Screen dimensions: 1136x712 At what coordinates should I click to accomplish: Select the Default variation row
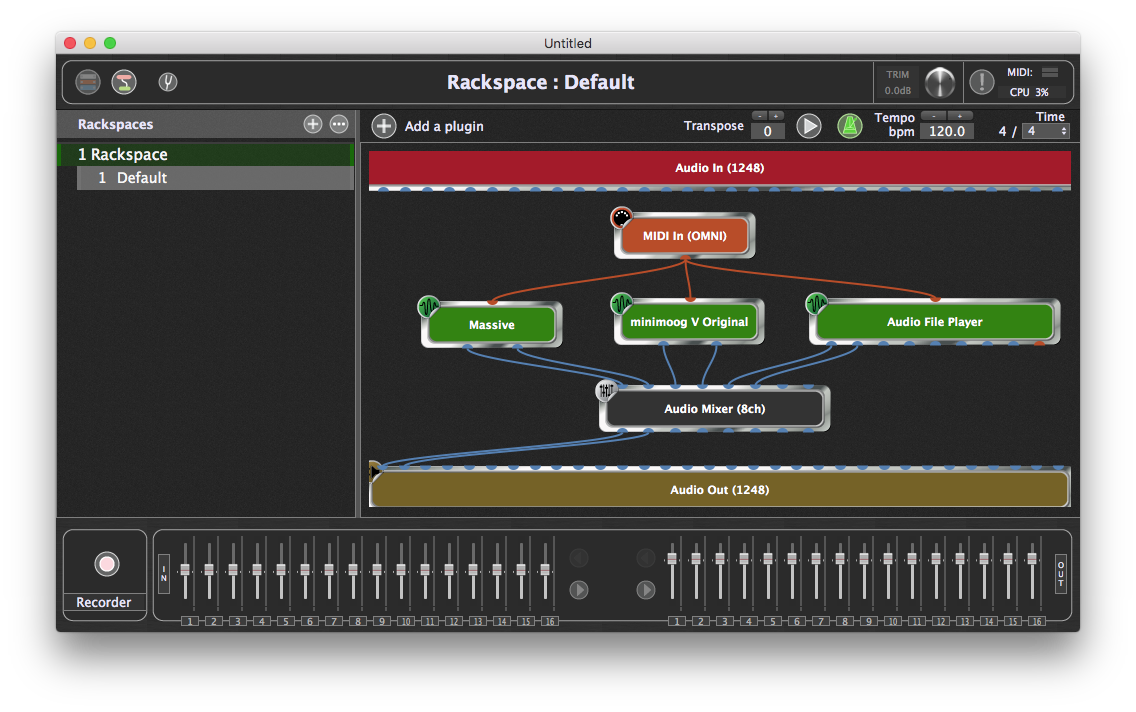215,177
